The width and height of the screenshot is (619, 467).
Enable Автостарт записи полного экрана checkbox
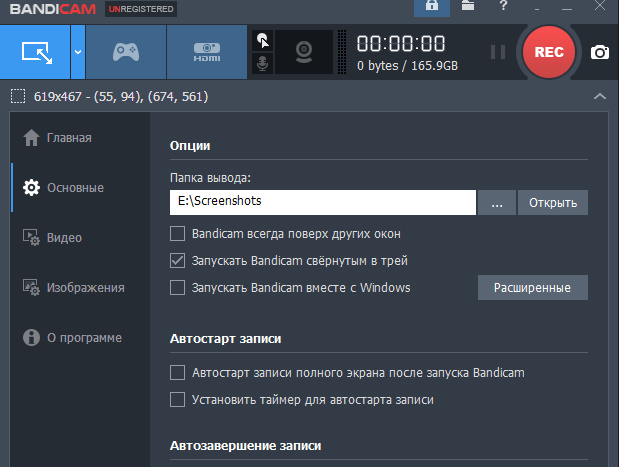coord(177,373)
